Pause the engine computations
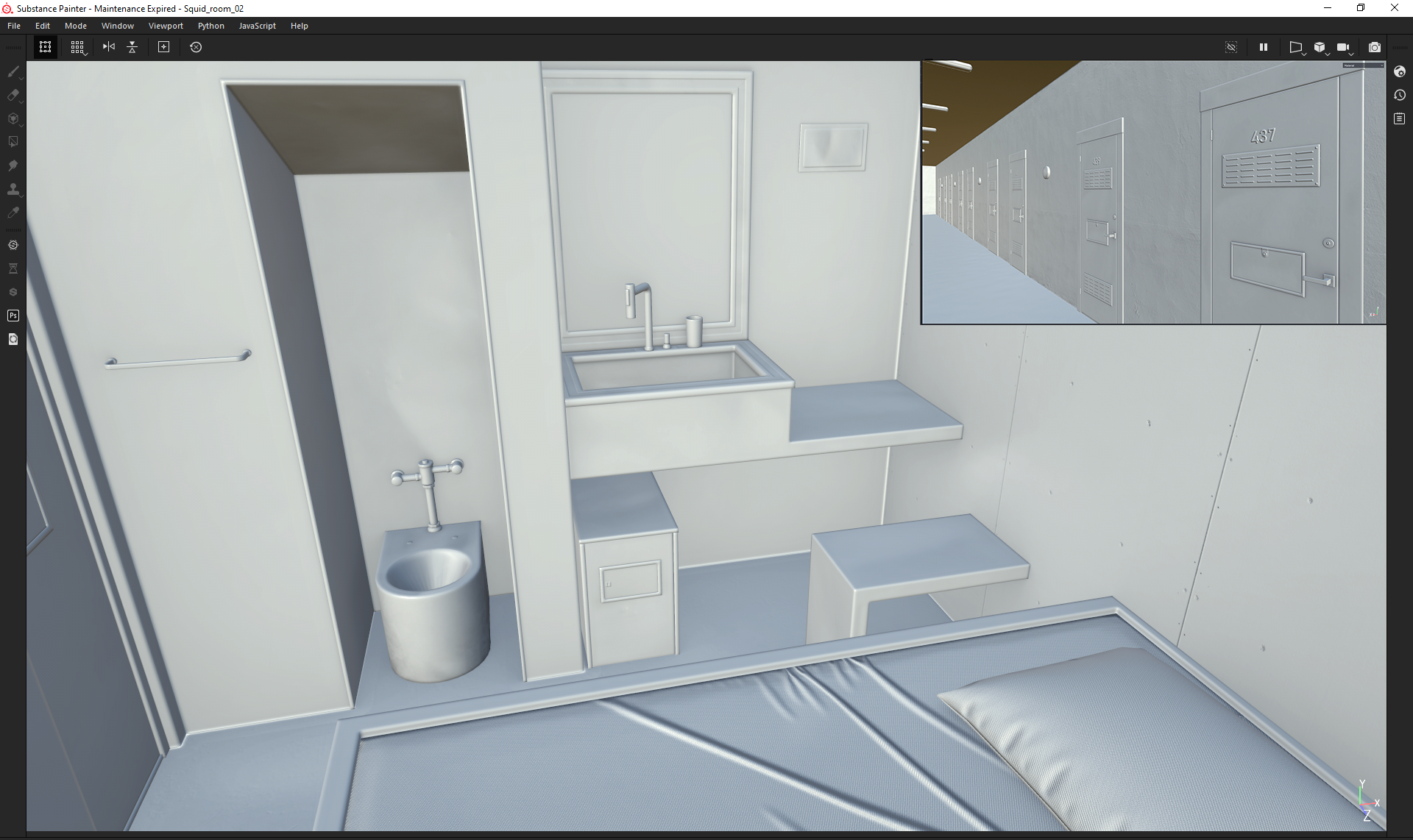The height and width of the screenshot is (840, 1413). tap(1263, 47)
